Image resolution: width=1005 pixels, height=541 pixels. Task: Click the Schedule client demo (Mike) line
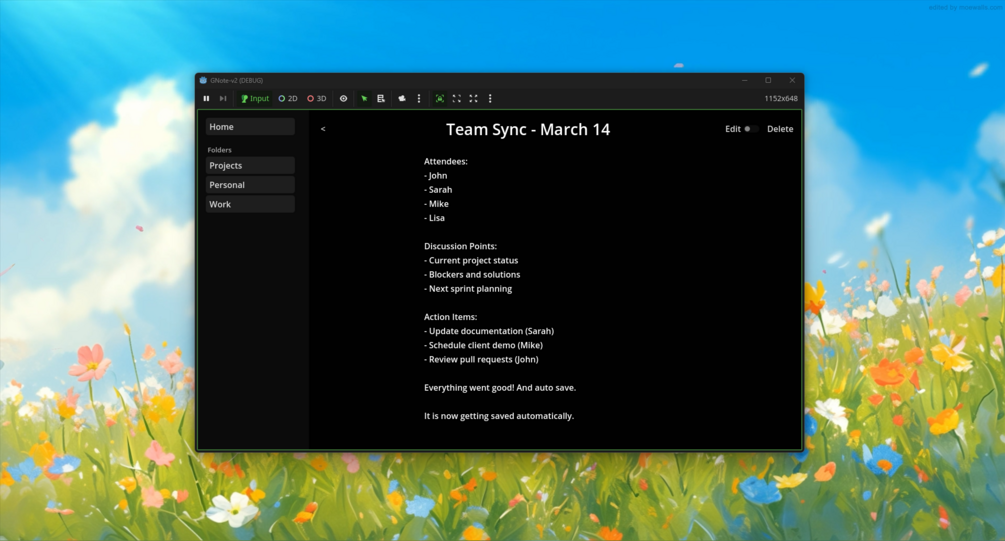point(483,345)
